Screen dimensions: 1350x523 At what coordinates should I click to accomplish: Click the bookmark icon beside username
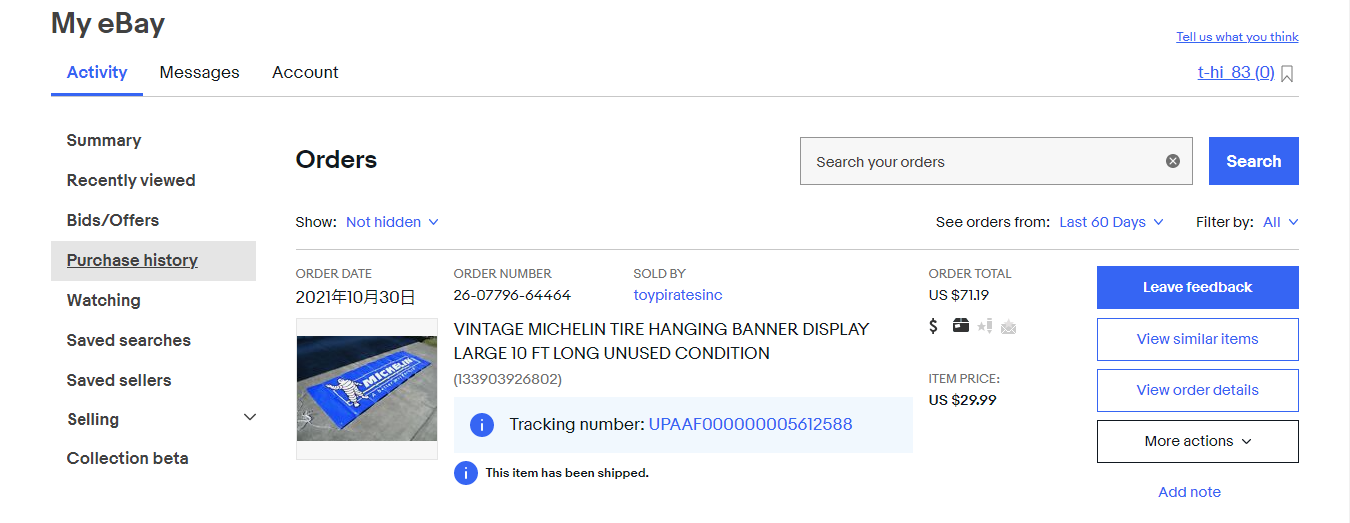(1287, 73)
